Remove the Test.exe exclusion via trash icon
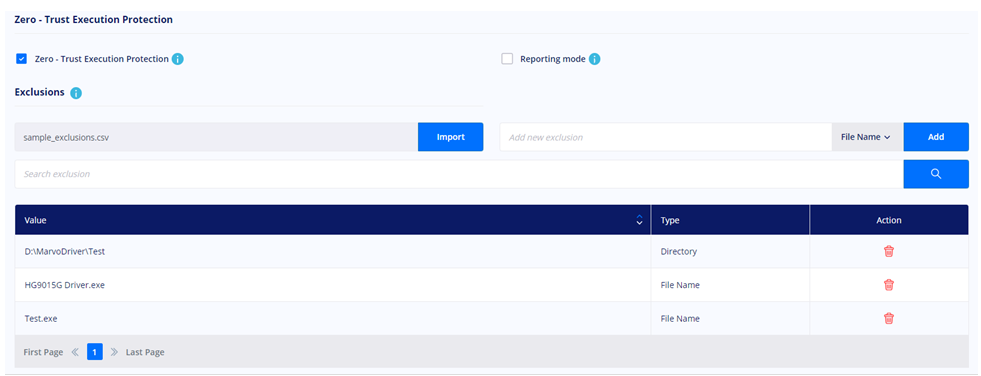The height and width of the screenshot is (376, 981). pyautogui.click(x=888, y=318)
